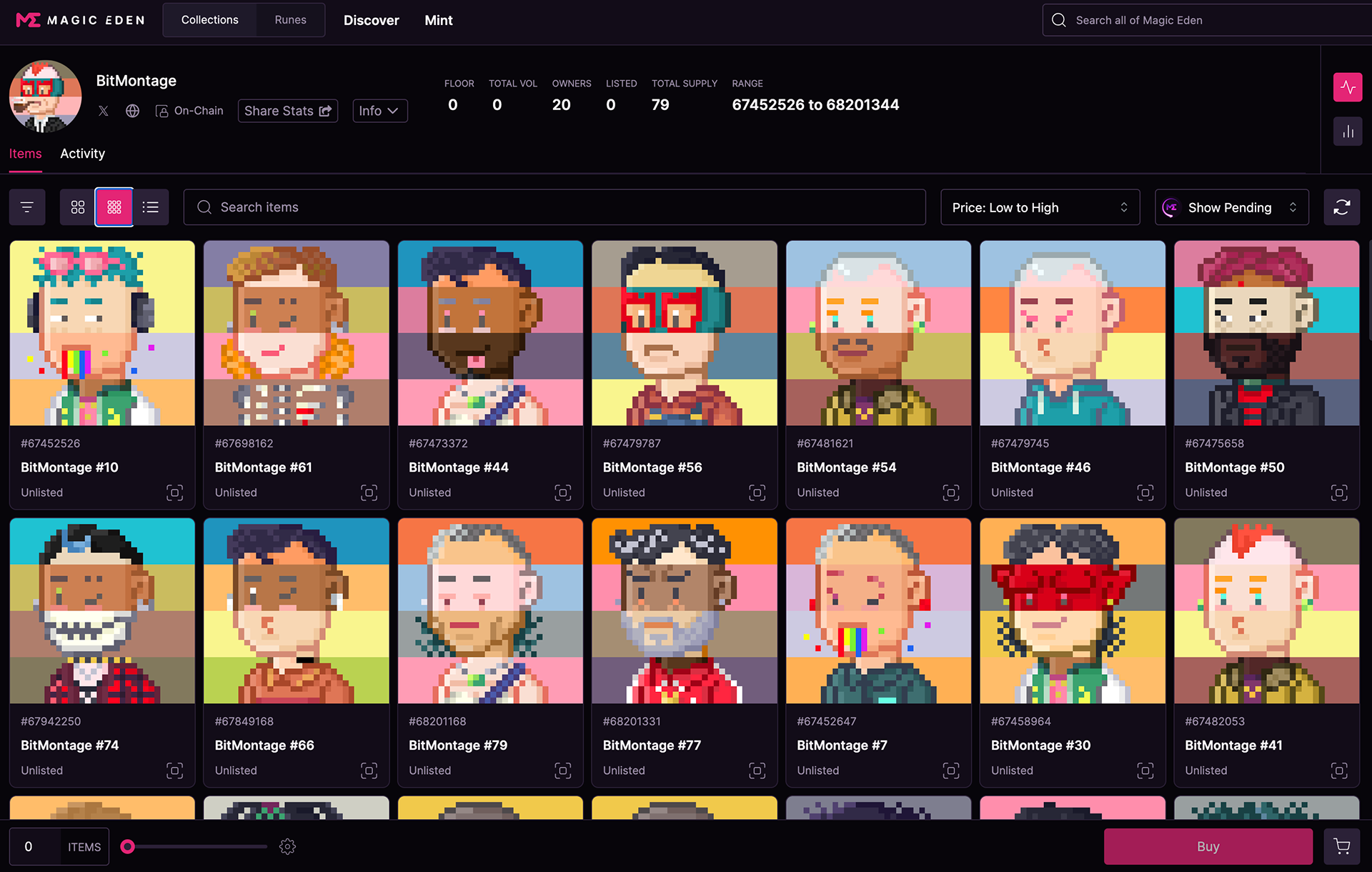Click quick-view icon on BitMontage #79
The width and height of the screenshot is (1372, 872).
click(563, 770)
